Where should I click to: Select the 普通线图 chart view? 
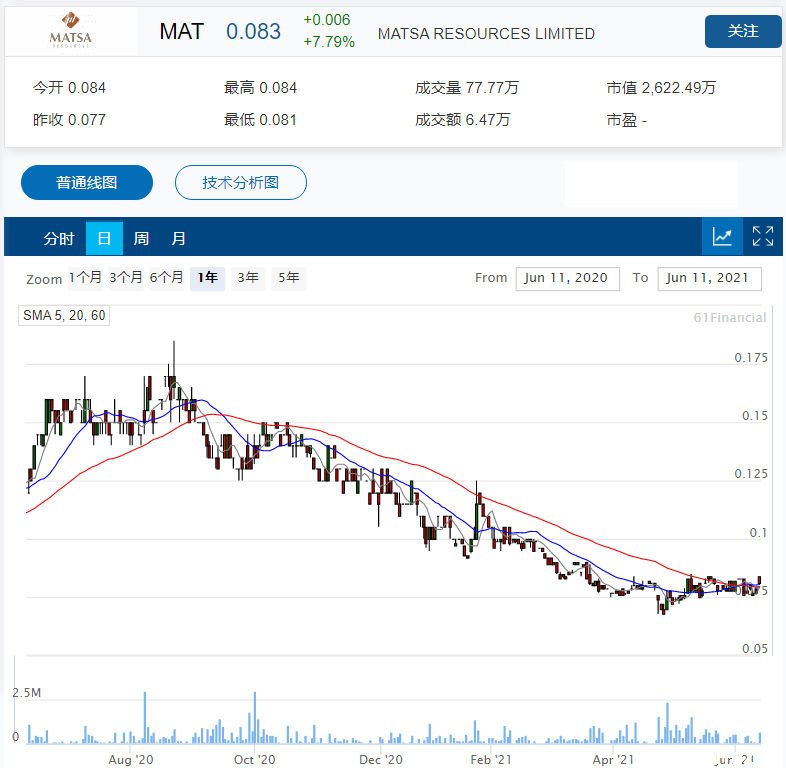coord(87,182)
